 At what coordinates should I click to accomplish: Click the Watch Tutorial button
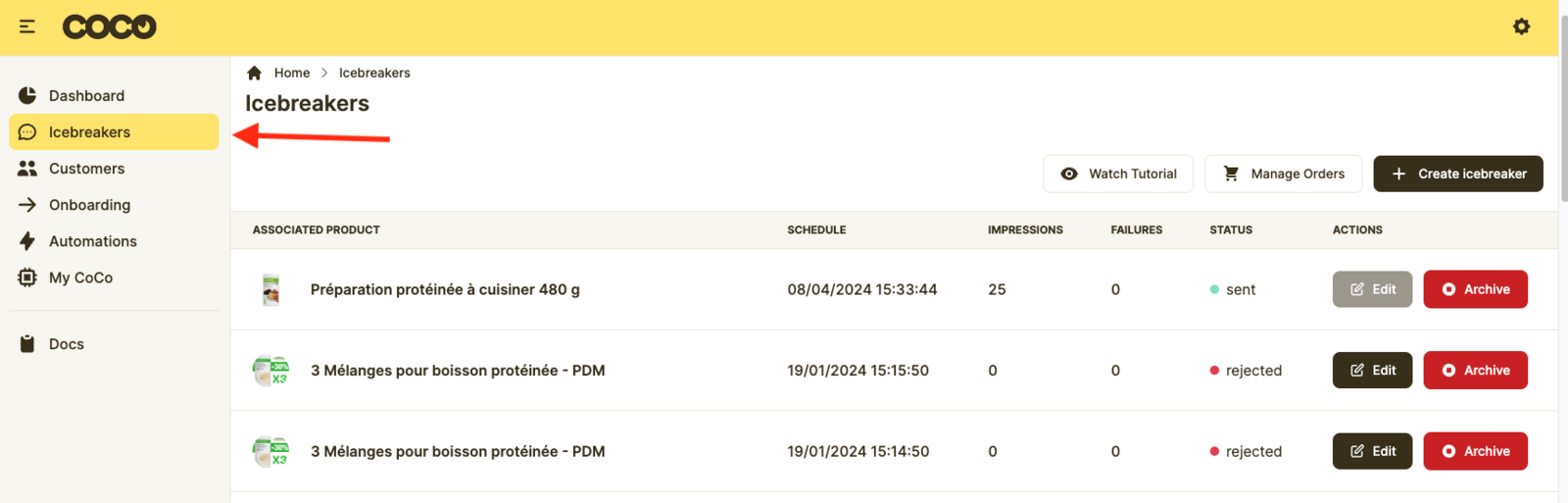(x=1118, y=174)
